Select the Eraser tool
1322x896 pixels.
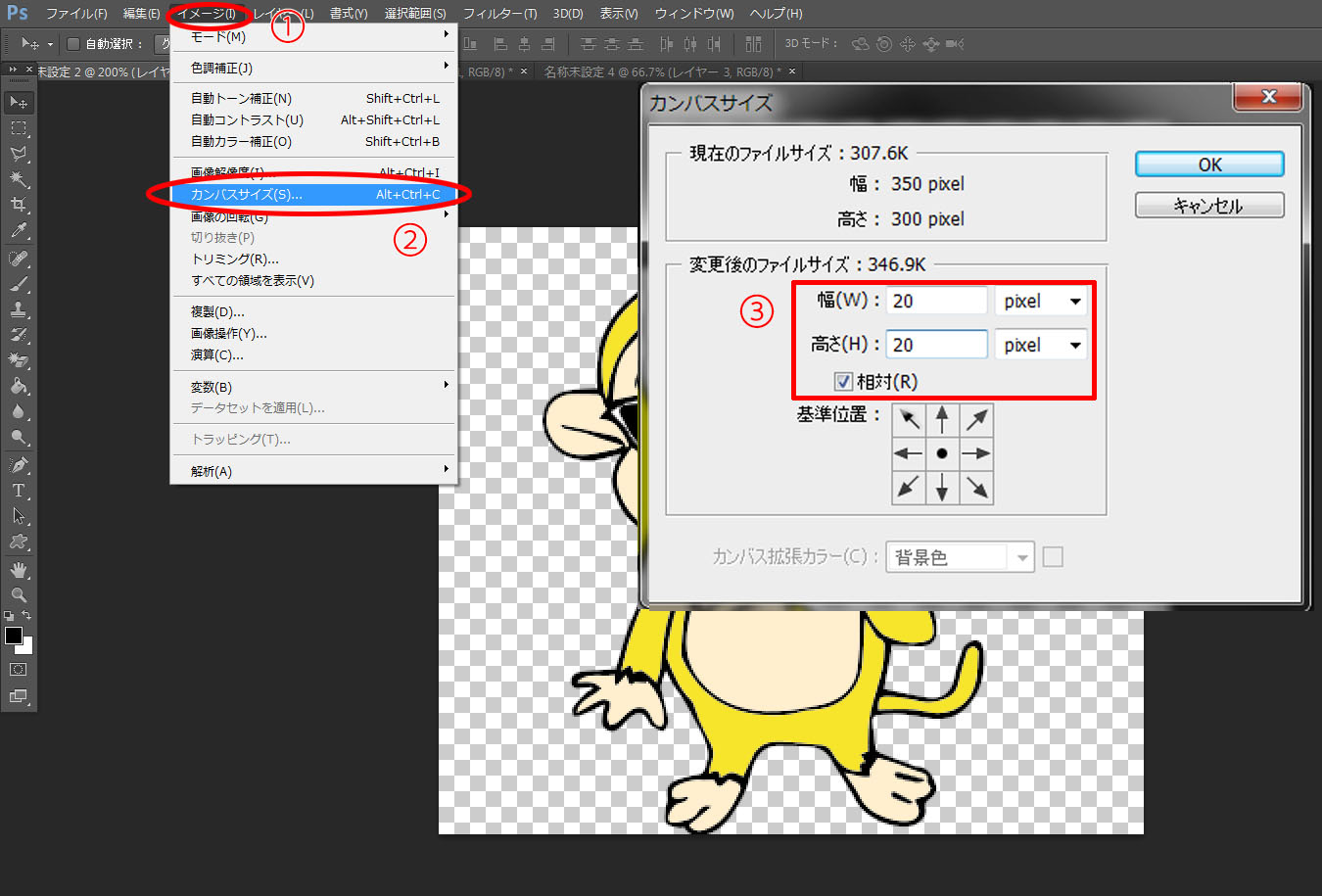(19, 360)
